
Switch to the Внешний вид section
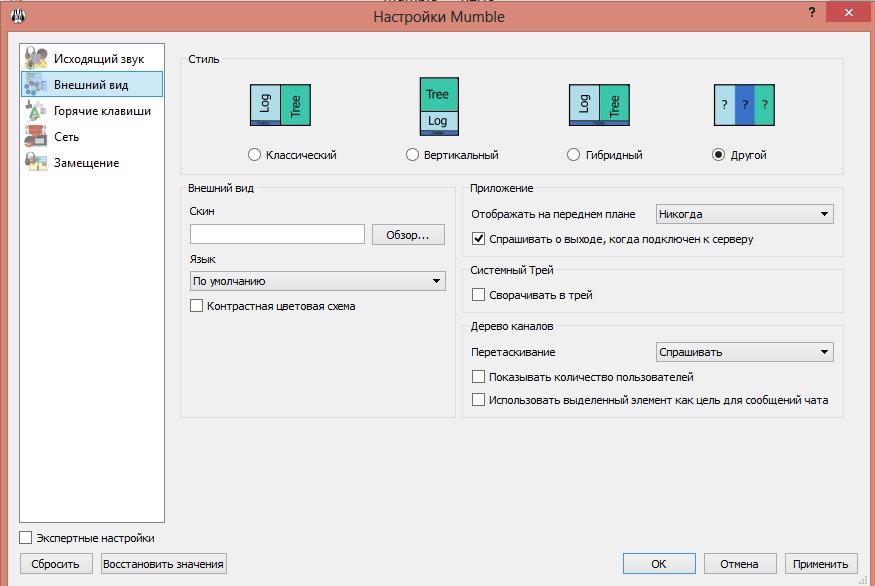(x=91, y=85)
